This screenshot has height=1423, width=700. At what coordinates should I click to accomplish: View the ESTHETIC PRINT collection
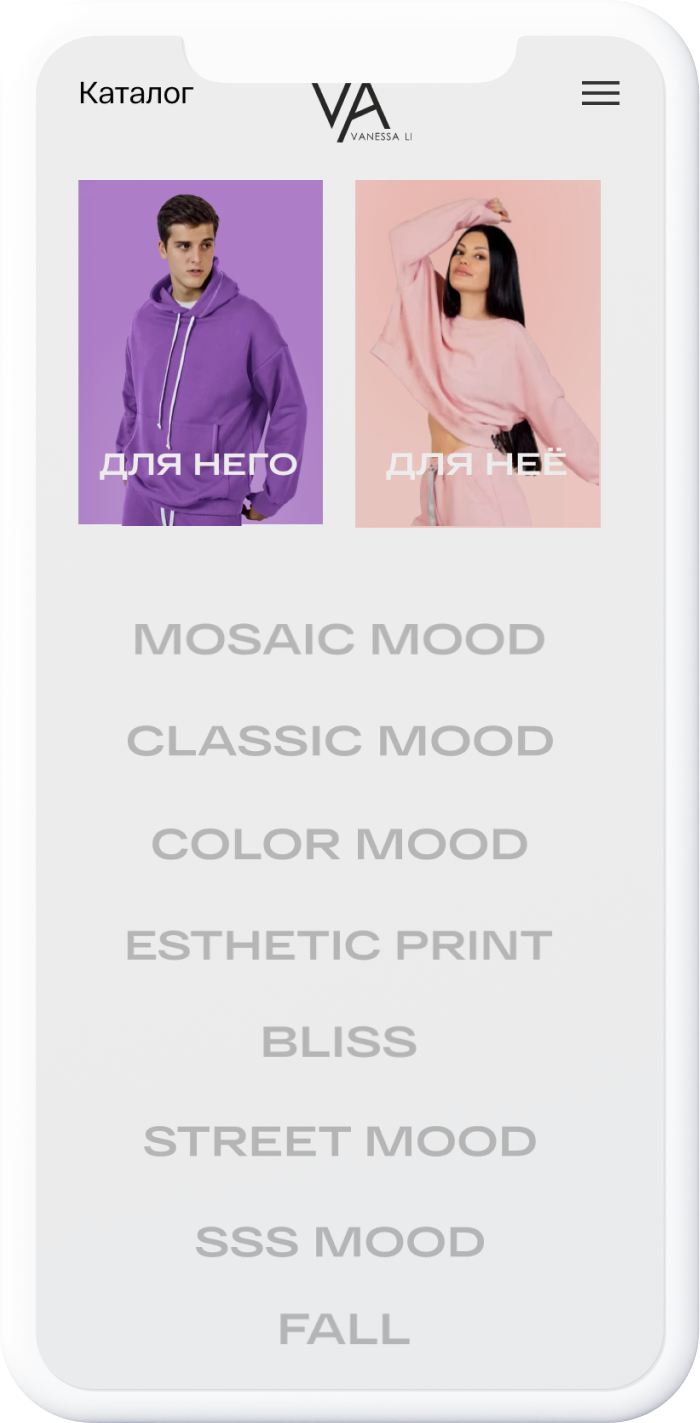(339, 945)
